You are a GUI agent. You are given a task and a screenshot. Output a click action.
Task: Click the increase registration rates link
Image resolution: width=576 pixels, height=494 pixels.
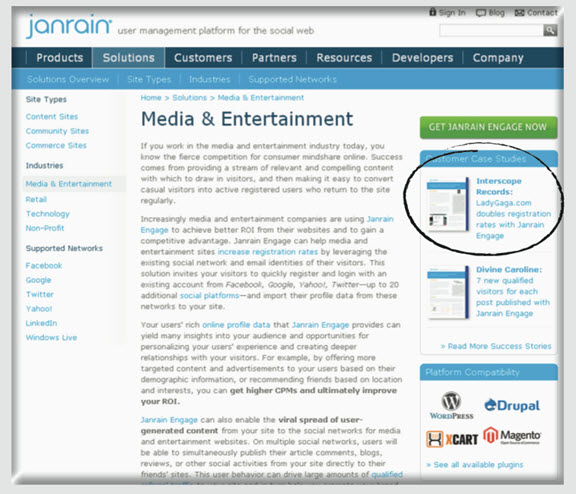pyautogui.click(x=268, y=252)
